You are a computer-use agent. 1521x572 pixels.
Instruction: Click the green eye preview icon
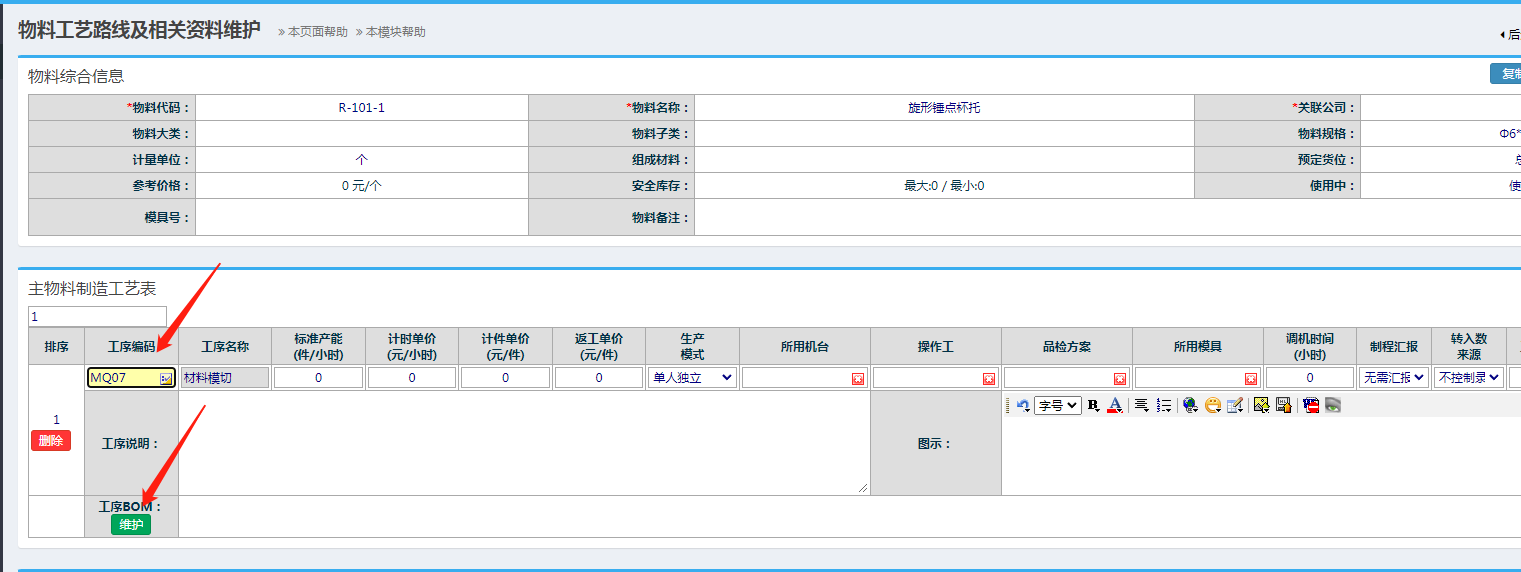(x=1332, y=405)
